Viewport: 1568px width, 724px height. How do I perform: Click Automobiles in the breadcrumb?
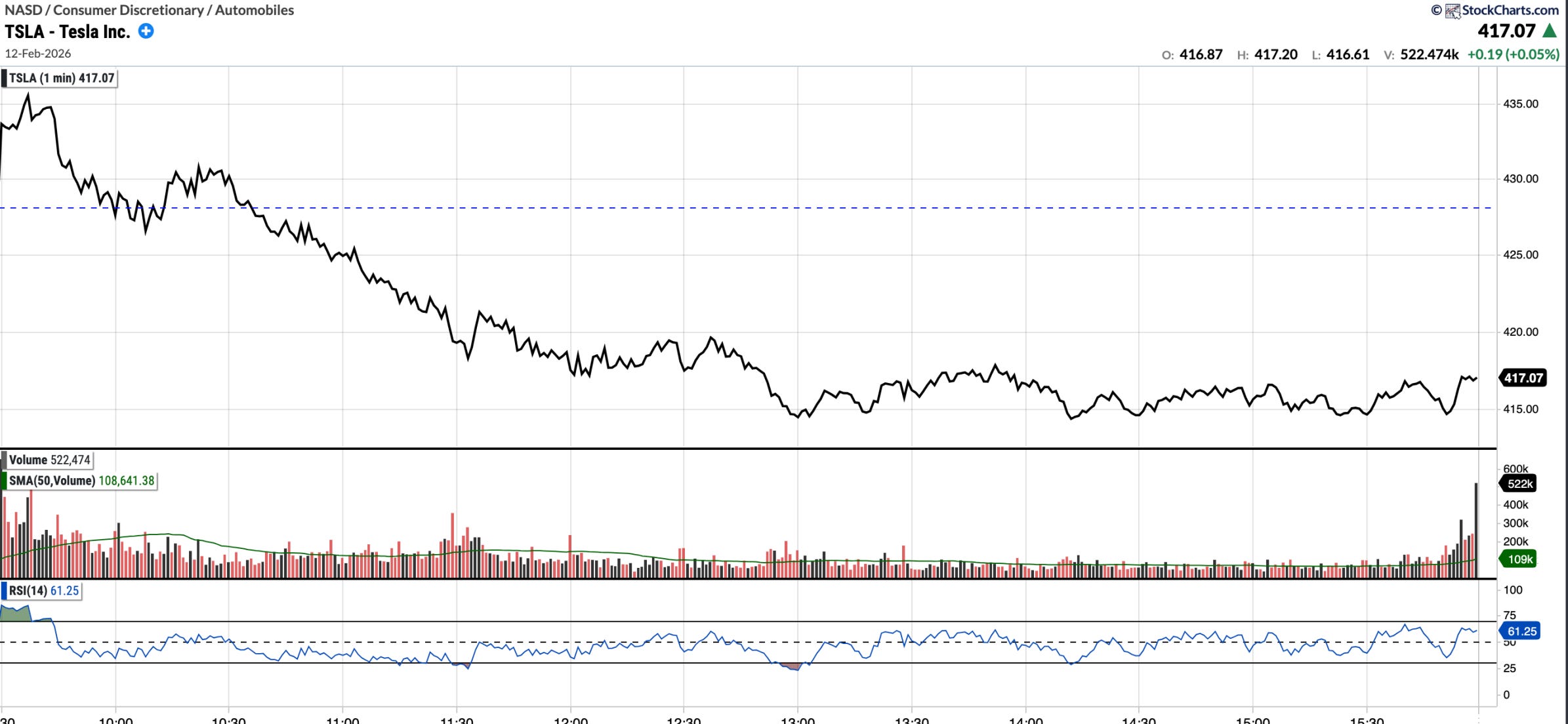(x=254, y=10)
